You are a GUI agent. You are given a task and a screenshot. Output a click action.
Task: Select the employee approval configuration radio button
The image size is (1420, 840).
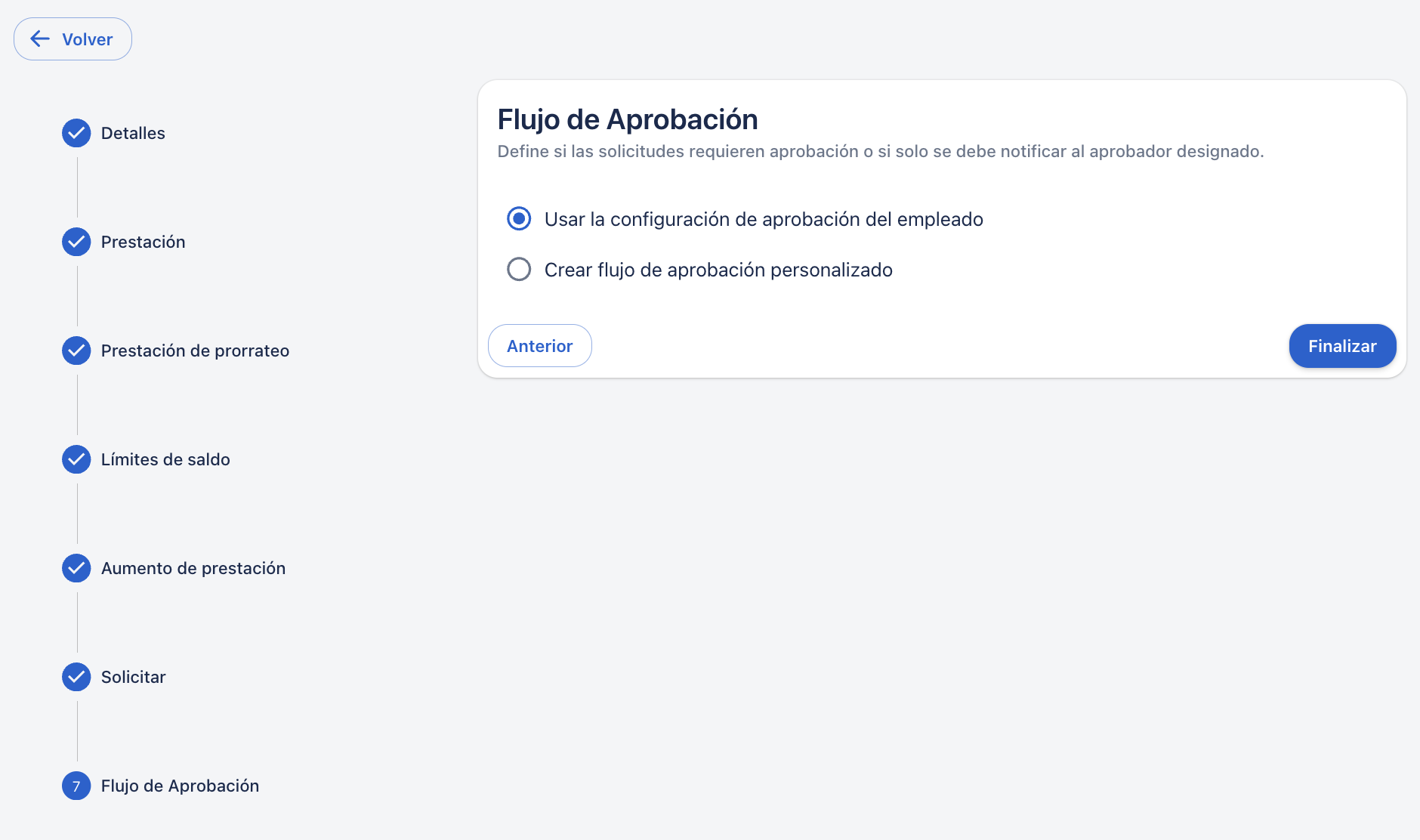(519, 219)
